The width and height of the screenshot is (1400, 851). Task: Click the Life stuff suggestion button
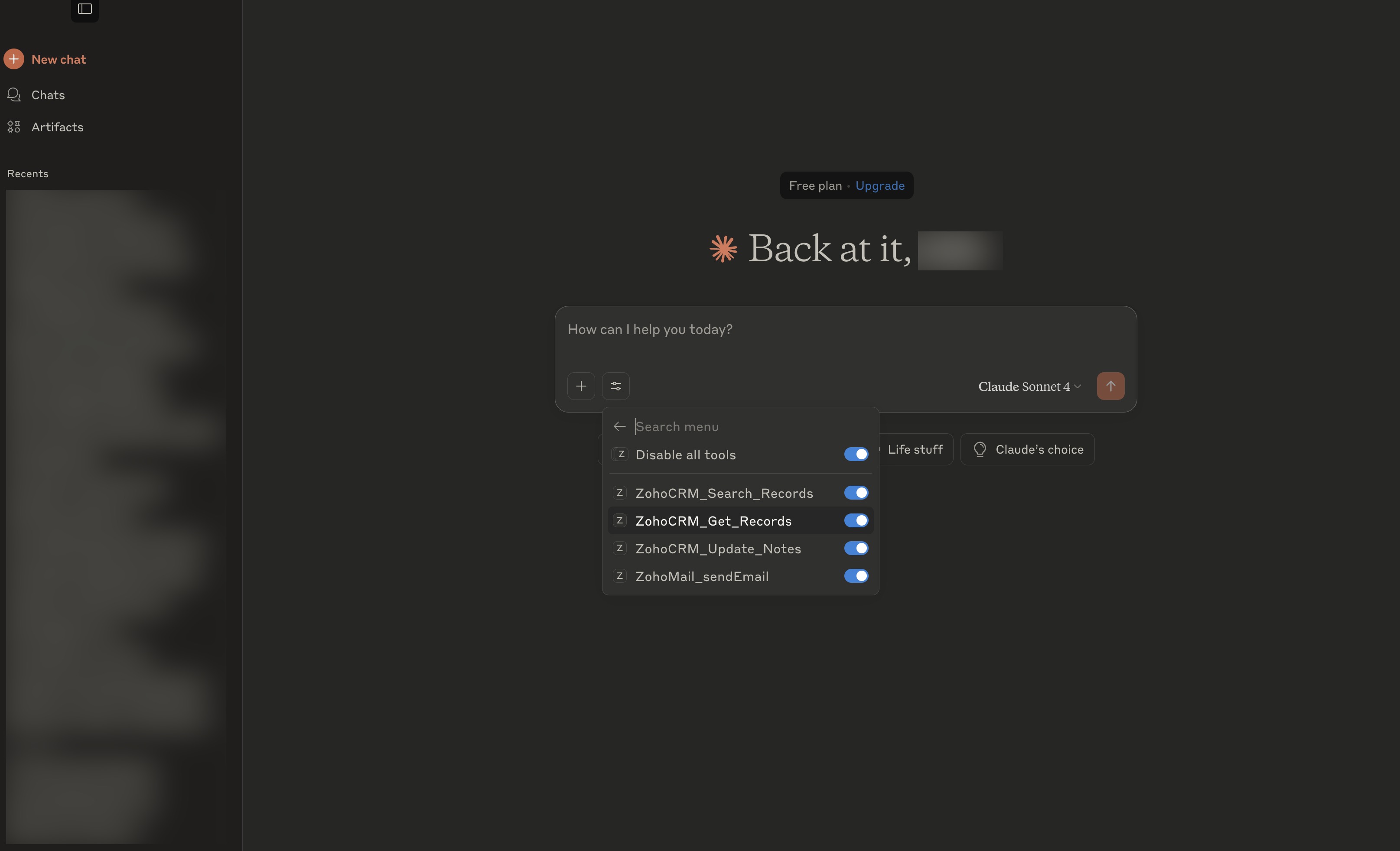click(915, 449)
